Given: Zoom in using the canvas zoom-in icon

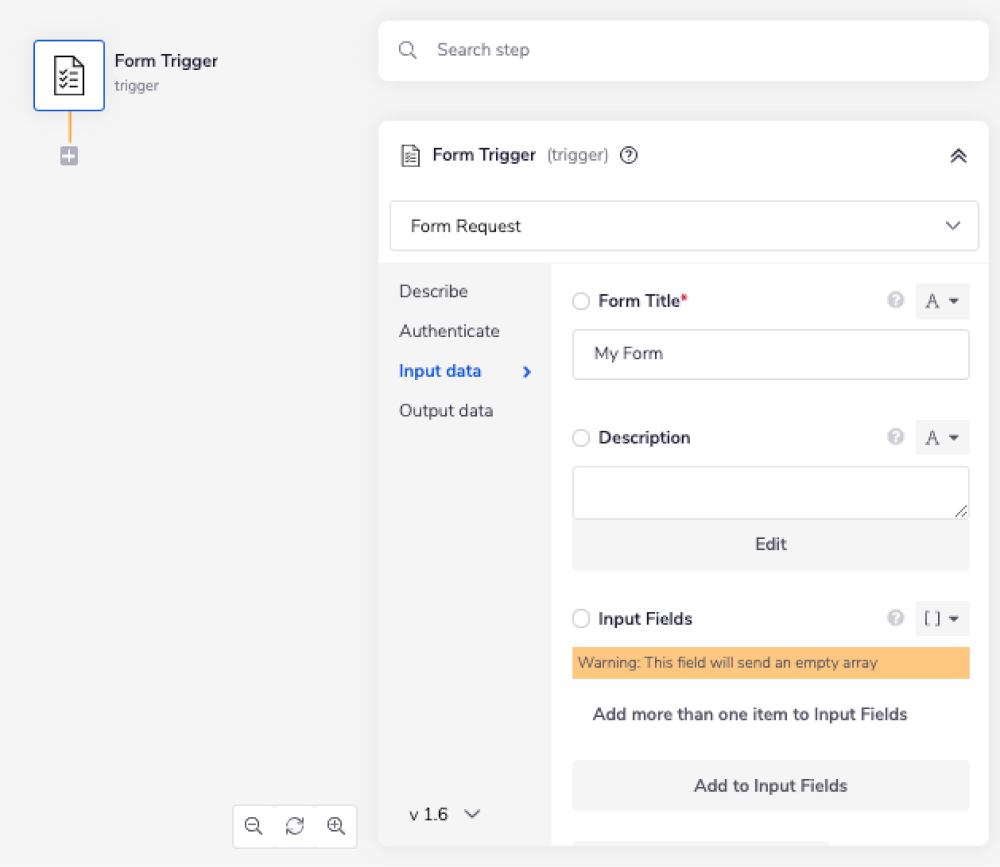Looking at the screenshot, I should [334, 826].
